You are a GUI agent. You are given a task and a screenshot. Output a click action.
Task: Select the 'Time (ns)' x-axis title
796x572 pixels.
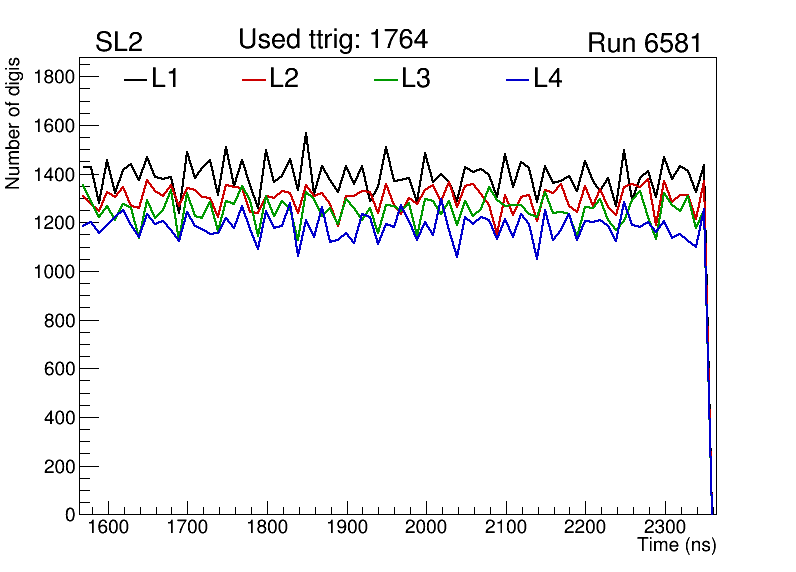pos(677,546)
